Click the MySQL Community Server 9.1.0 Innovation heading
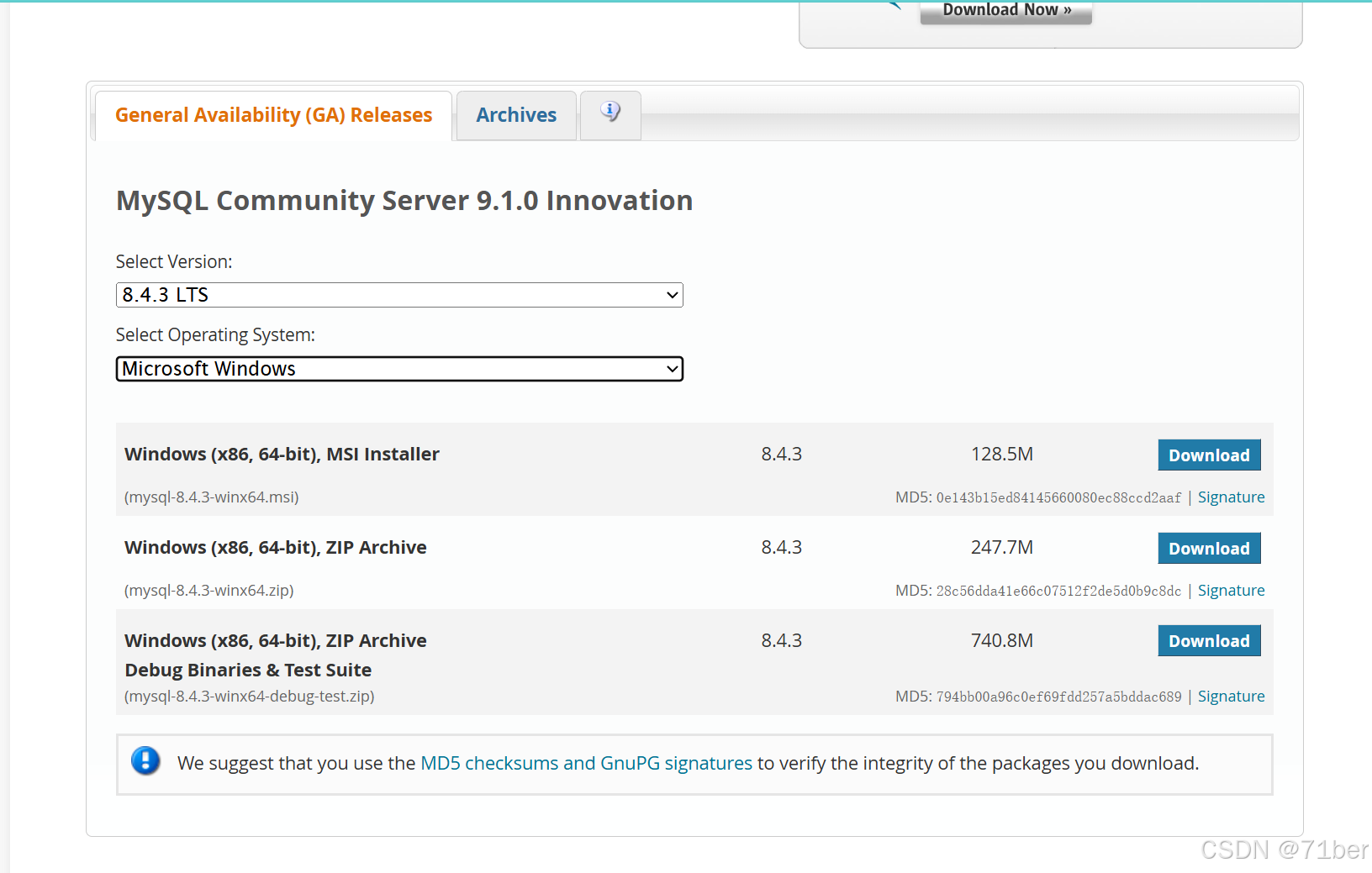 (x=404, y=201)
